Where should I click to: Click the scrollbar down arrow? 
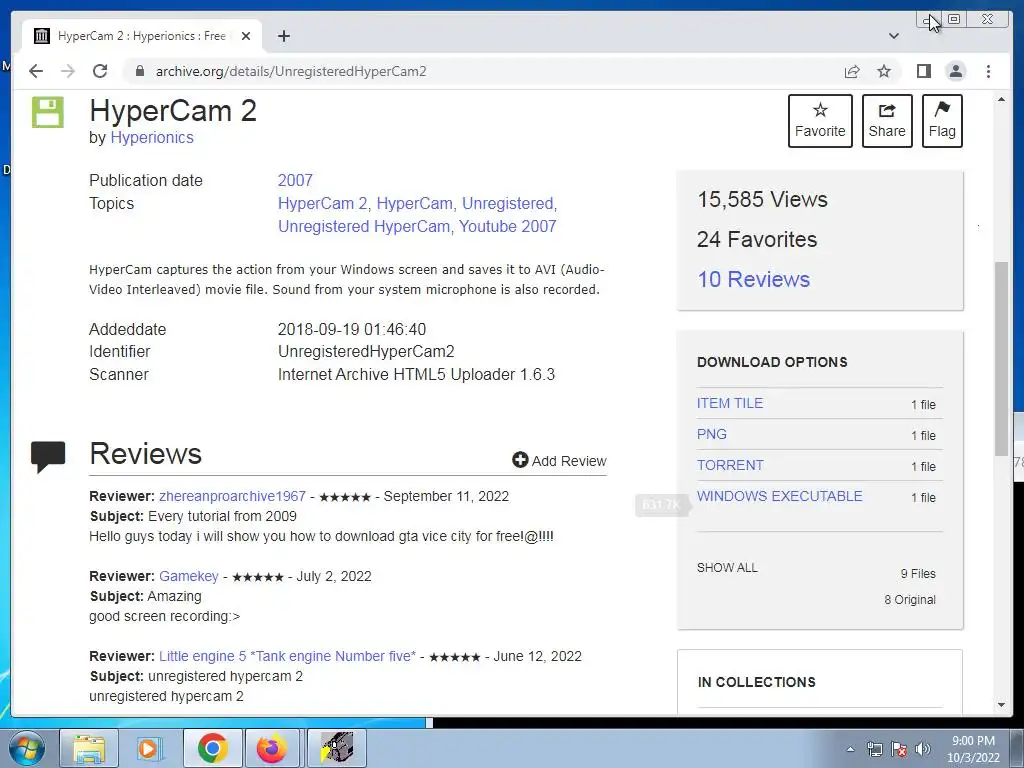(x=1001, y=705)
